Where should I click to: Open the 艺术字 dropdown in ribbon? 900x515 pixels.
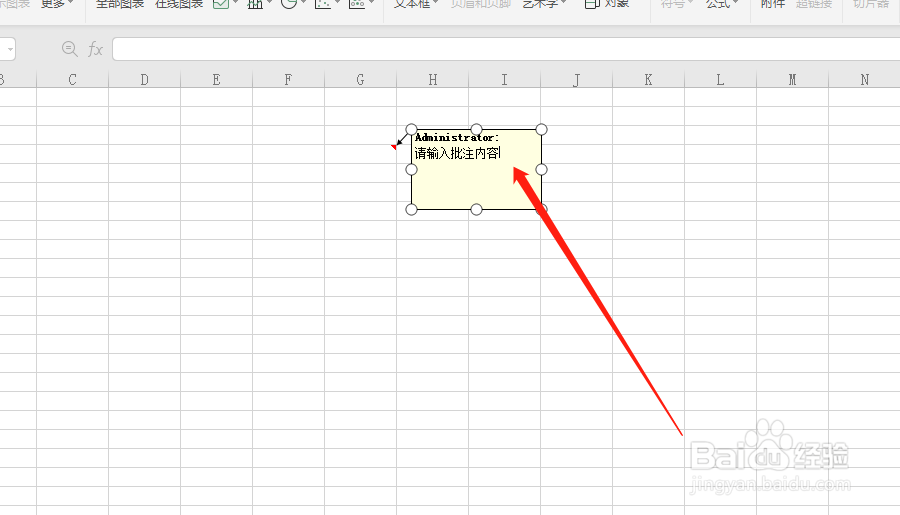point(545,4)
